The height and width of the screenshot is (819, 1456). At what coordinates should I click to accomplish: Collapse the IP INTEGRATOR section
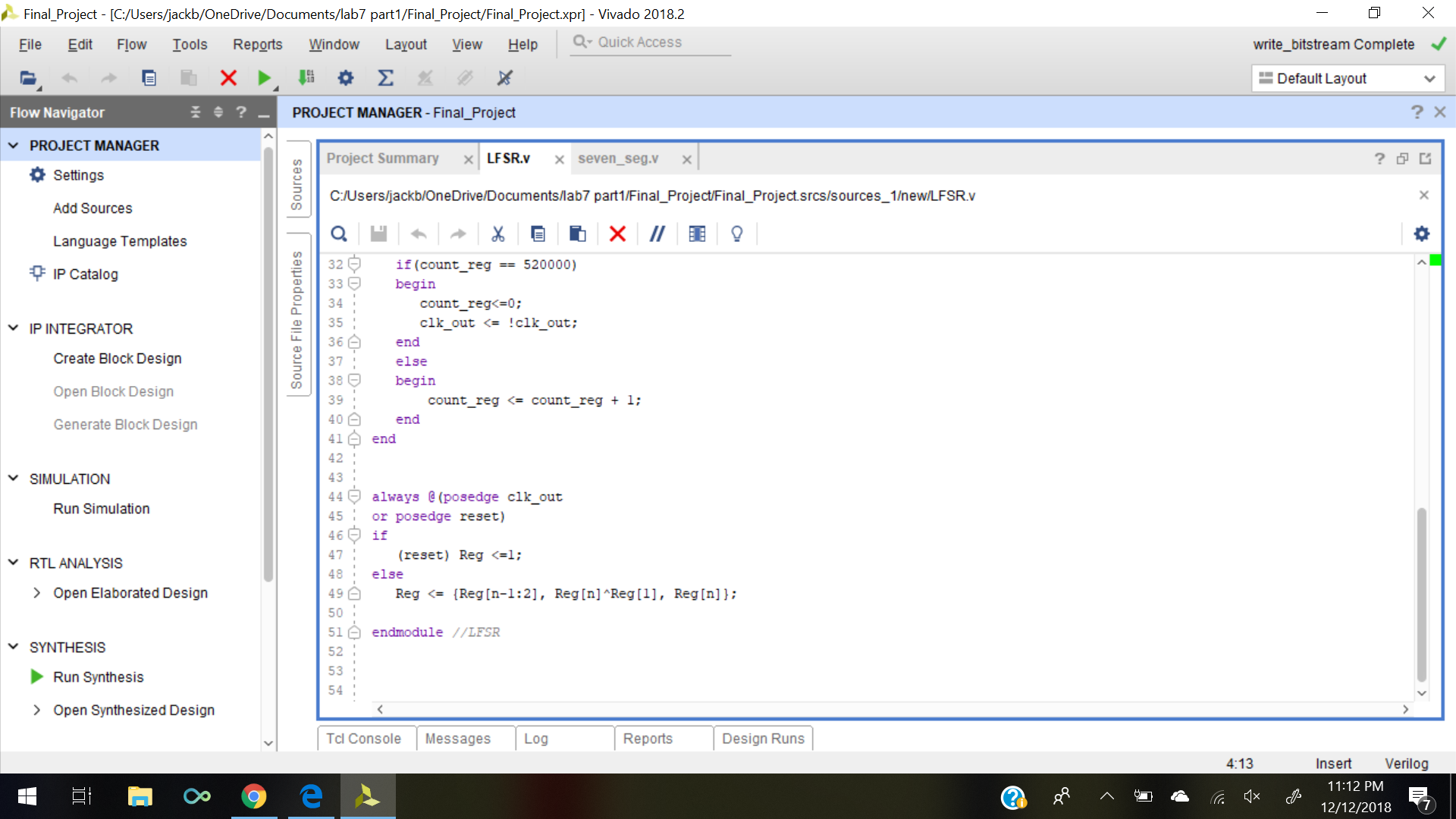(x=13, y=328)
